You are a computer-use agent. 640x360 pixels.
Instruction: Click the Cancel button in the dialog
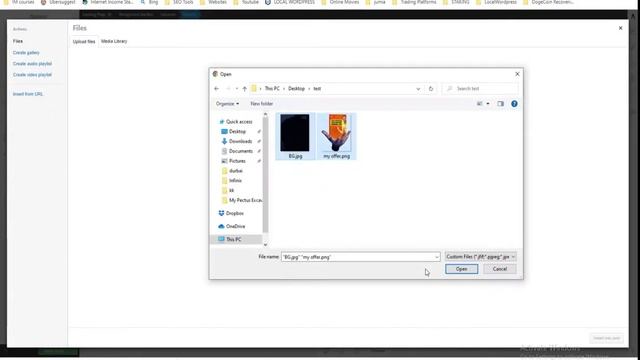[500, 269]
